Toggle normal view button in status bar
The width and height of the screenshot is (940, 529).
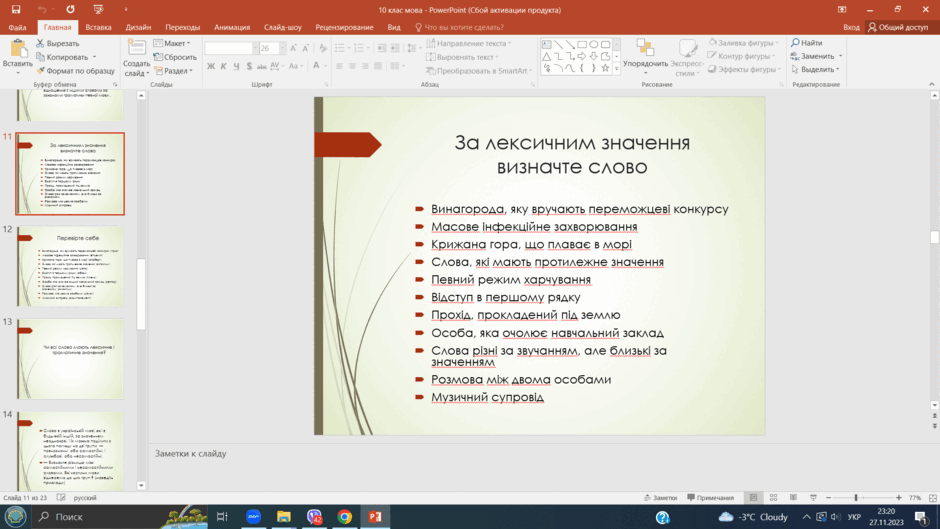754,498
